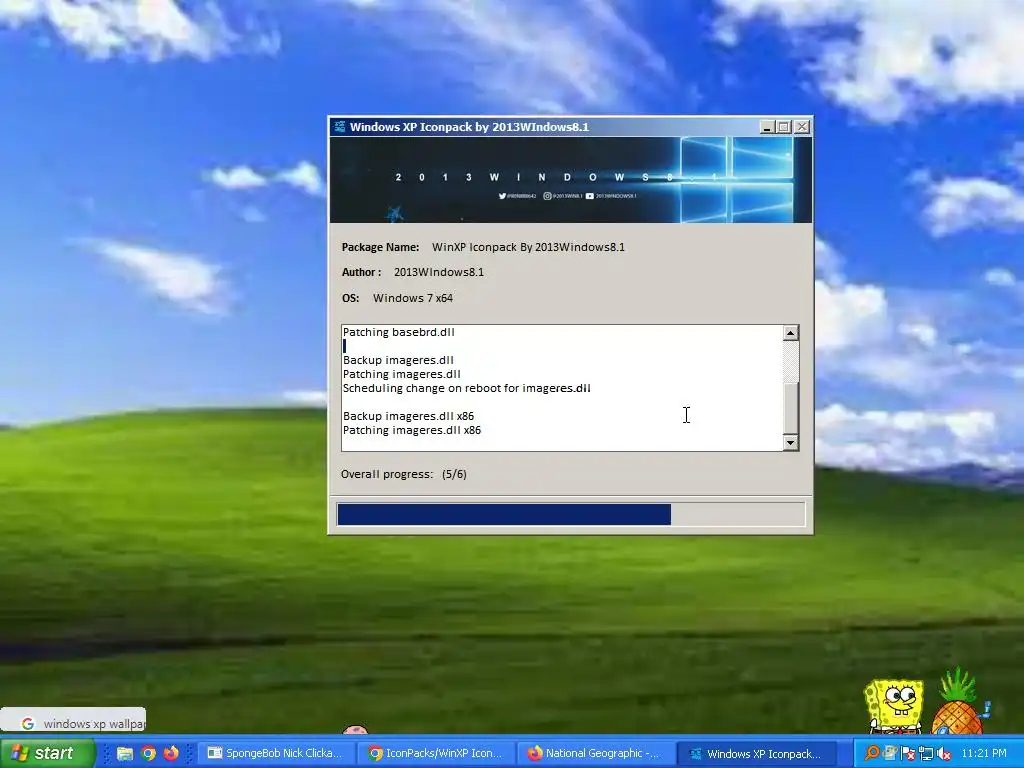Click the 11:21 PM taskbar clock
1024x768 pixels.
click(x=984, y=753)
